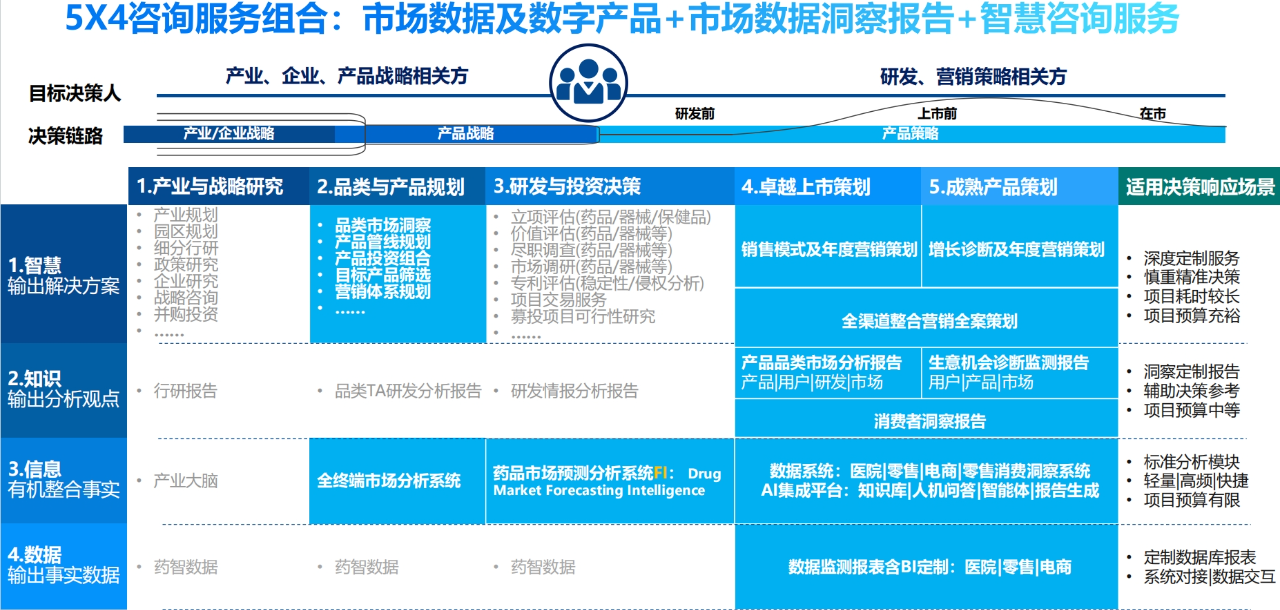1280x610 pixels.
Task: Open the 3.研发与投资决策 column header
Action: pos(567,187)
